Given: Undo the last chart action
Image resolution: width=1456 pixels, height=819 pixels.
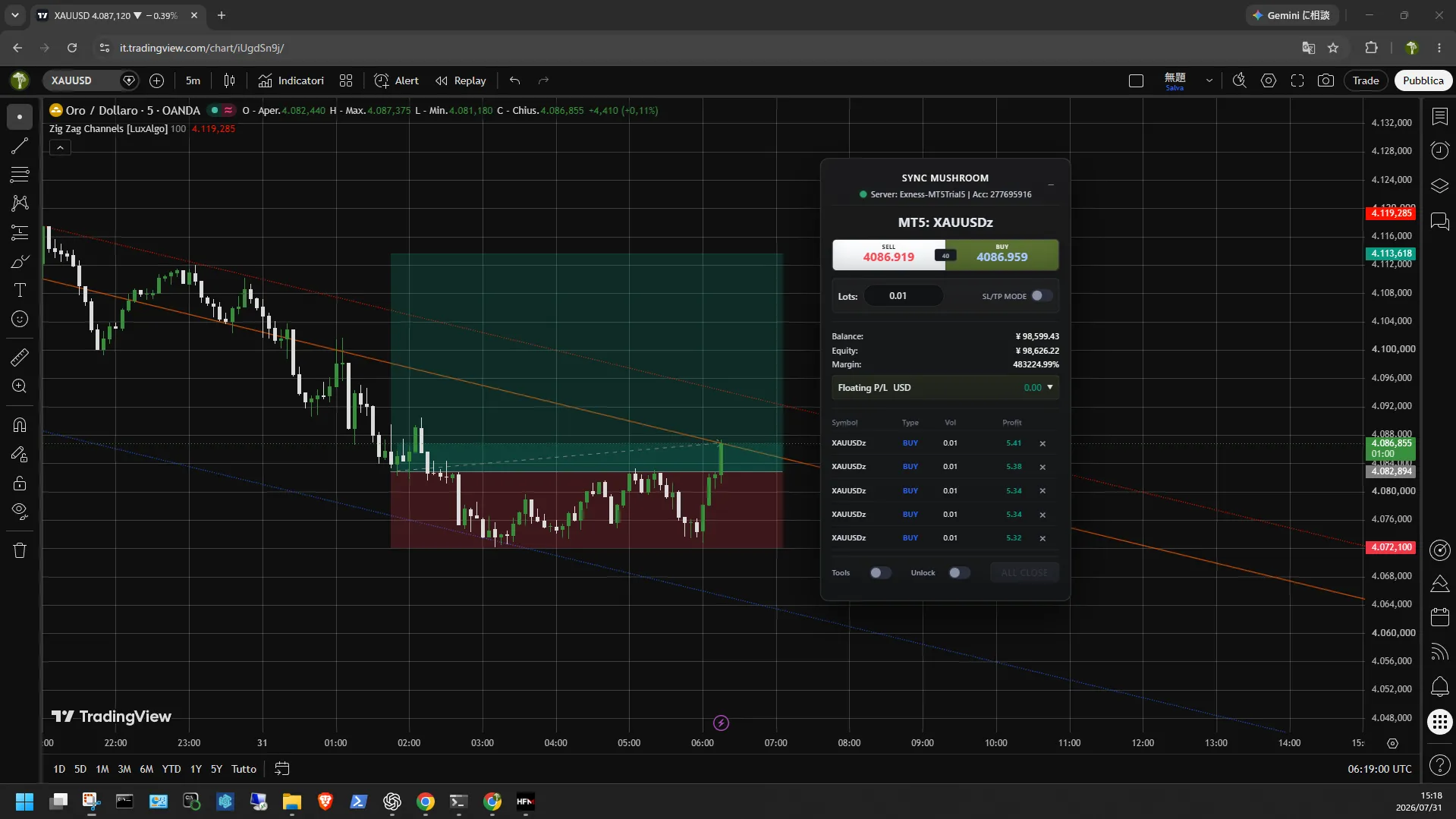Looking at the screenshot, I should coord(515,80).
